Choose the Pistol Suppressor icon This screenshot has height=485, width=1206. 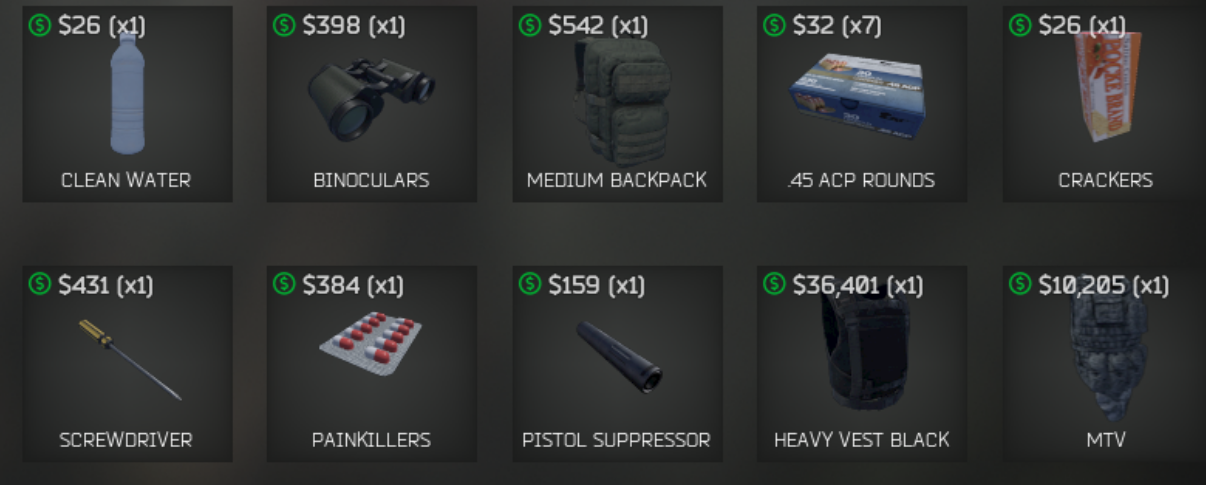coord(619,356)
